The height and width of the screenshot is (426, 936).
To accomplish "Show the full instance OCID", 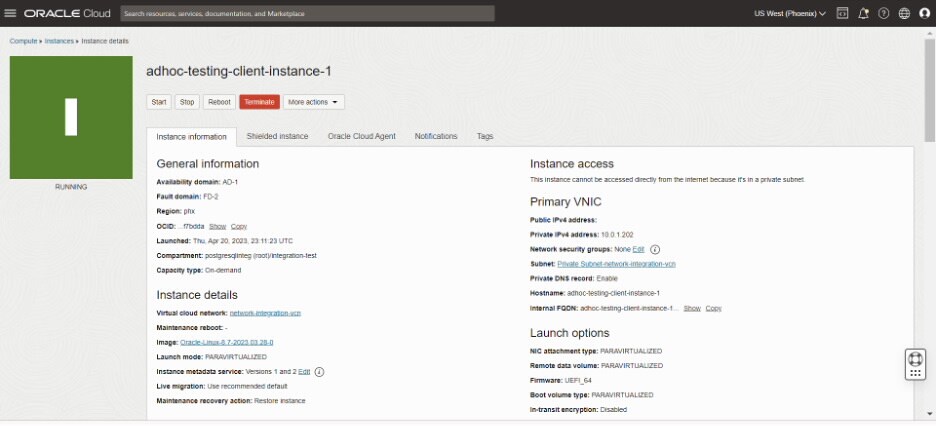I will point(217,227).
